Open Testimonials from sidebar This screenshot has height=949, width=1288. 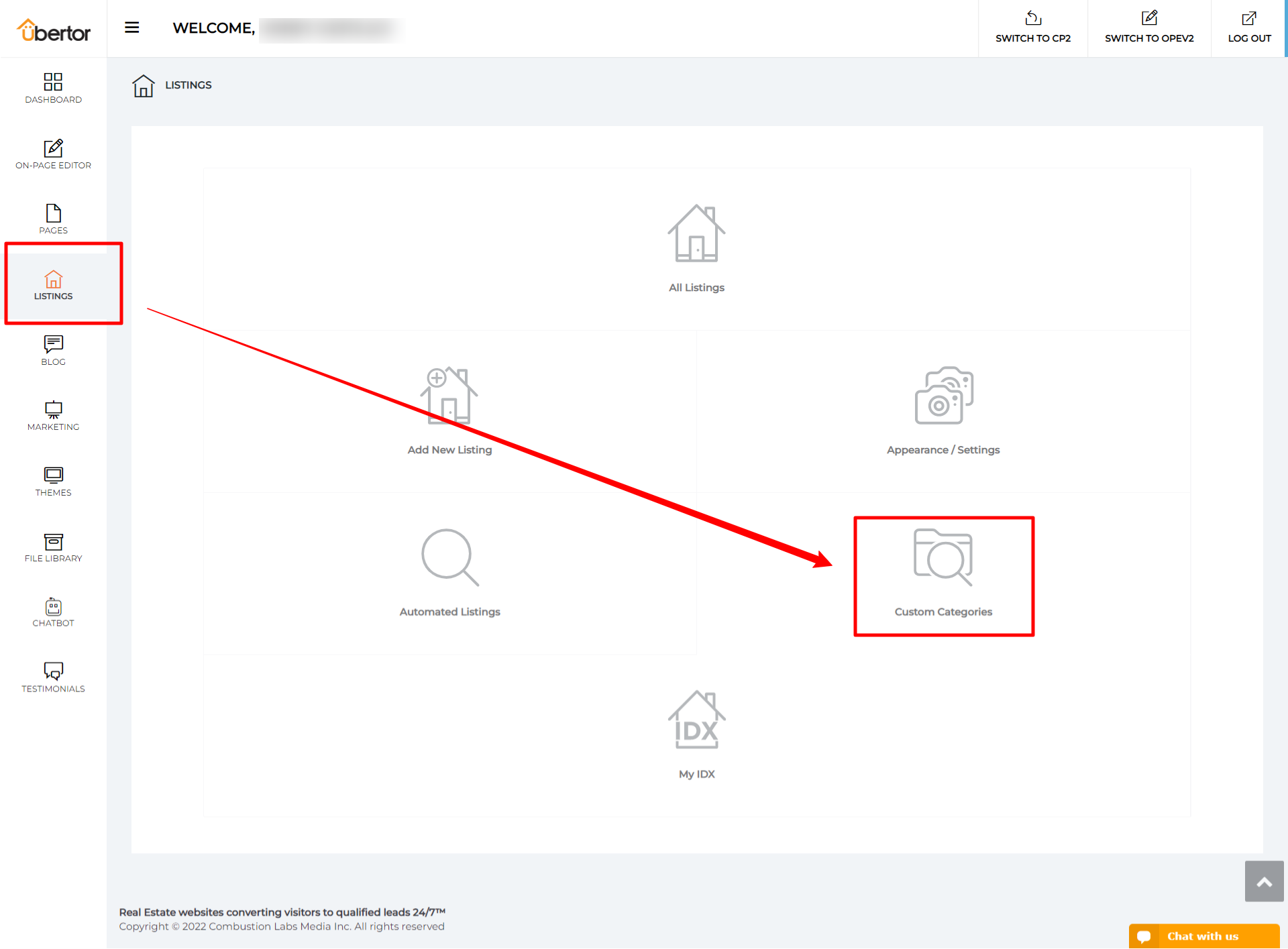pyautogui.click(x=53, y=677)
